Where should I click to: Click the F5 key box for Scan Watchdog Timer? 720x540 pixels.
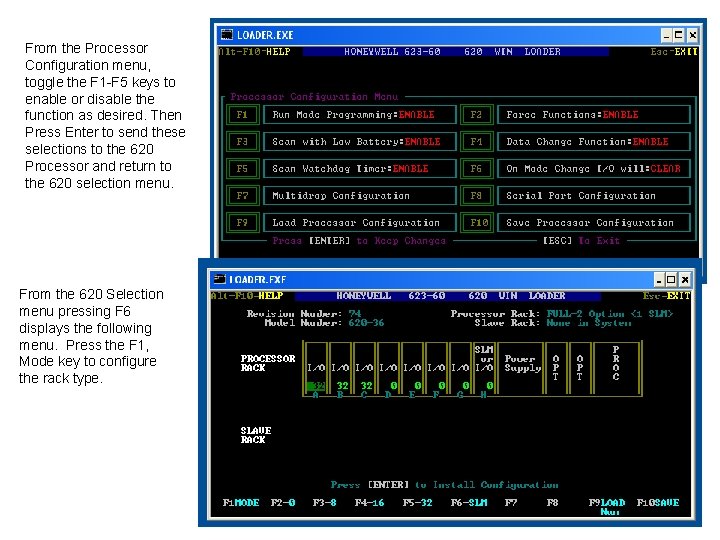(242, 169)
